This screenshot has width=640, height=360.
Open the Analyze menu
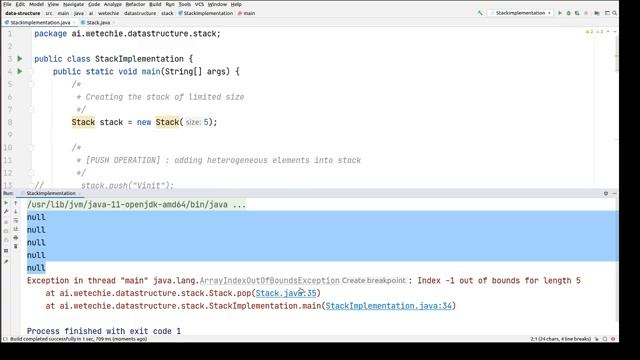113,4
